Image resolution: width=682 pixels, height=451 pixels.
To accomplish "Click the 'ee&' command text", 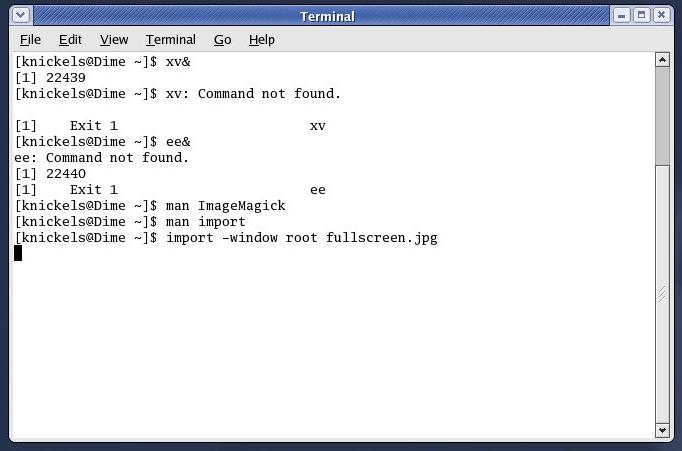I will 178,142.
